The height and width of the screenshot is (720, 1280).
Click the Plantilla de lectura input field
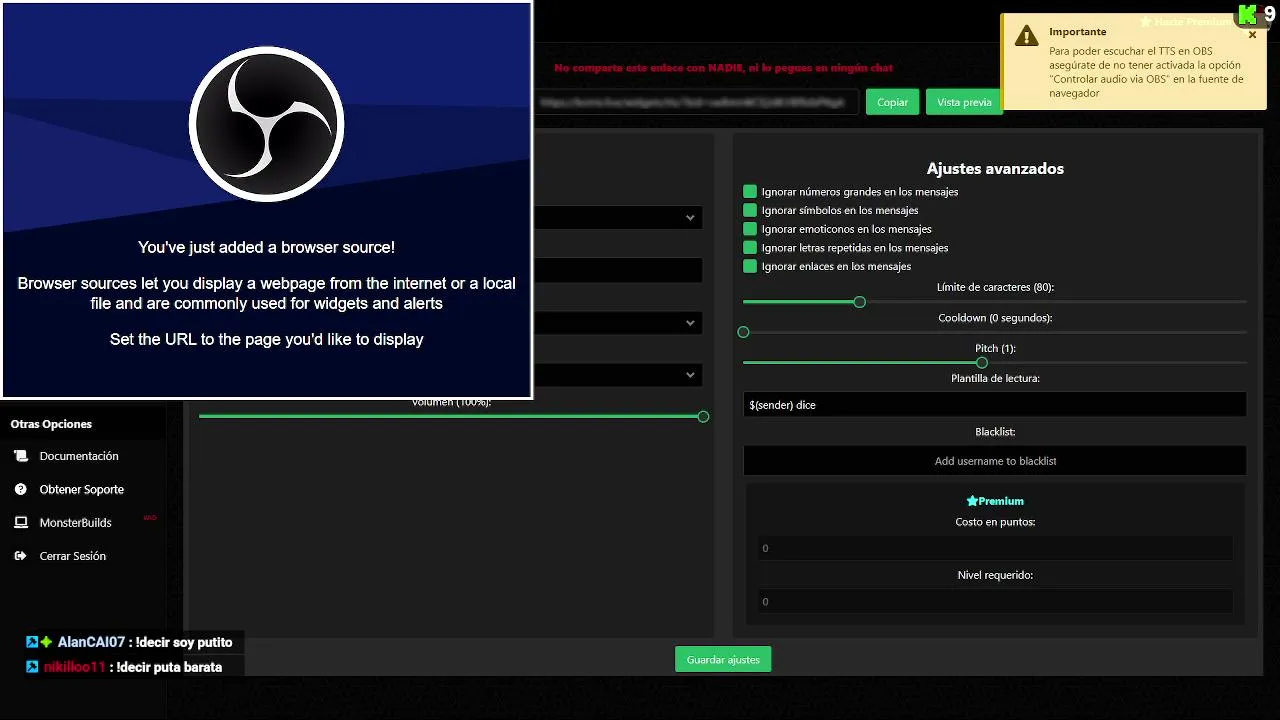pos(995,405)
